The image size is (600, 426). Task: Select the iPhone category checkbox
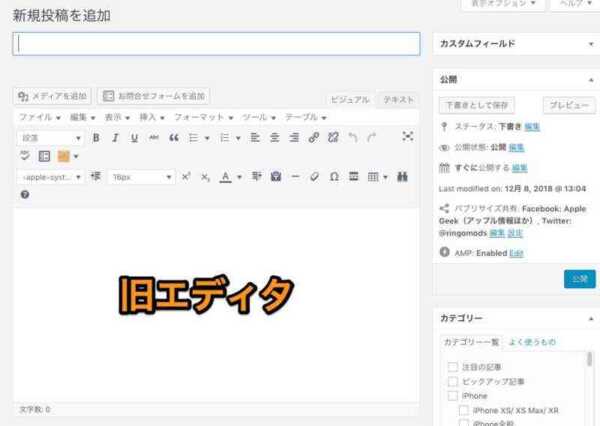453,396
